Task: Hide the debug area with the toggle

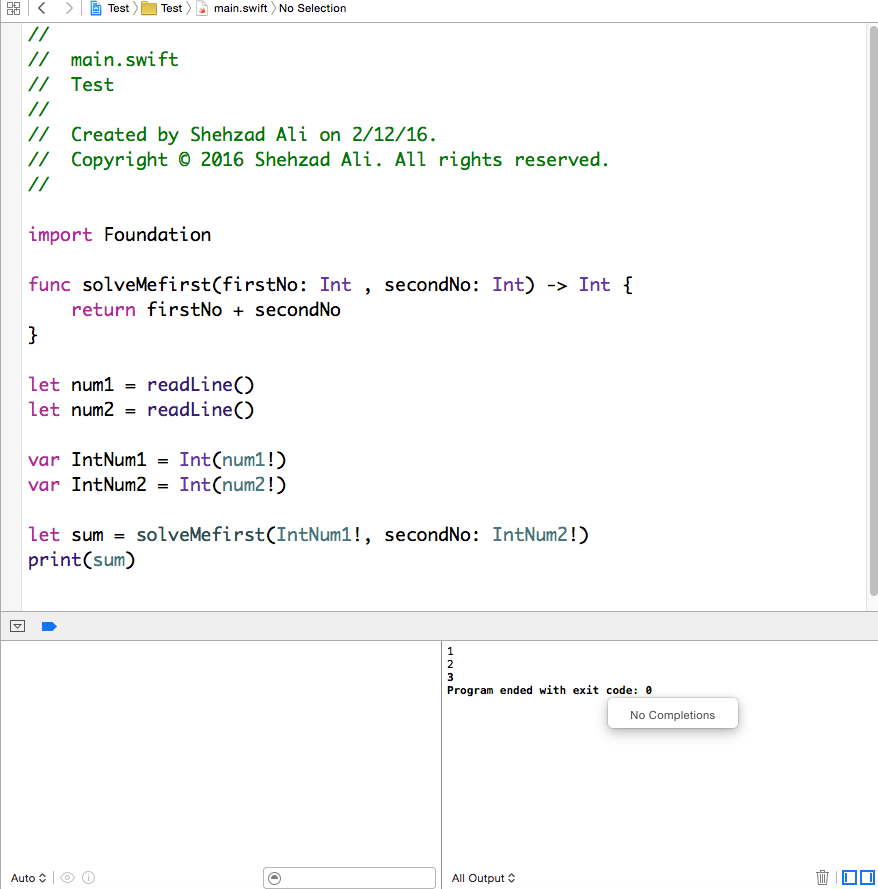Action: 18,626
